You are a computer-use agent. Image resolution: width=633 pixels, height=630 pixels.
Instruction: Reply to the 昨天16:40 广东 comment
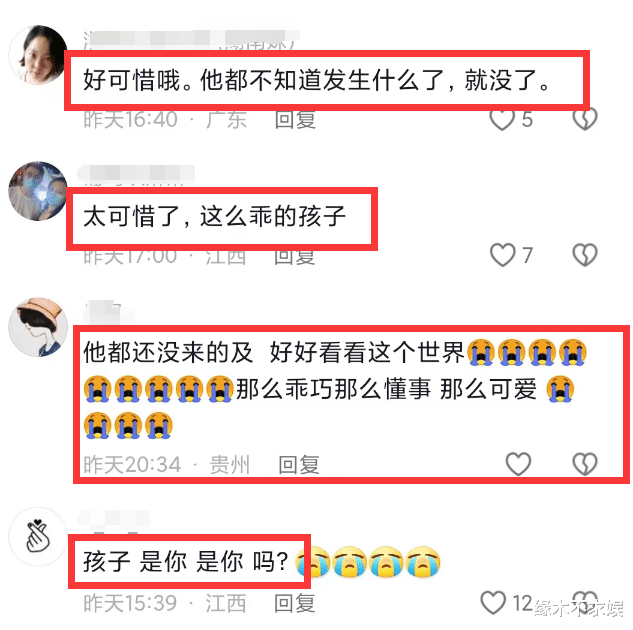pos(295,120)
